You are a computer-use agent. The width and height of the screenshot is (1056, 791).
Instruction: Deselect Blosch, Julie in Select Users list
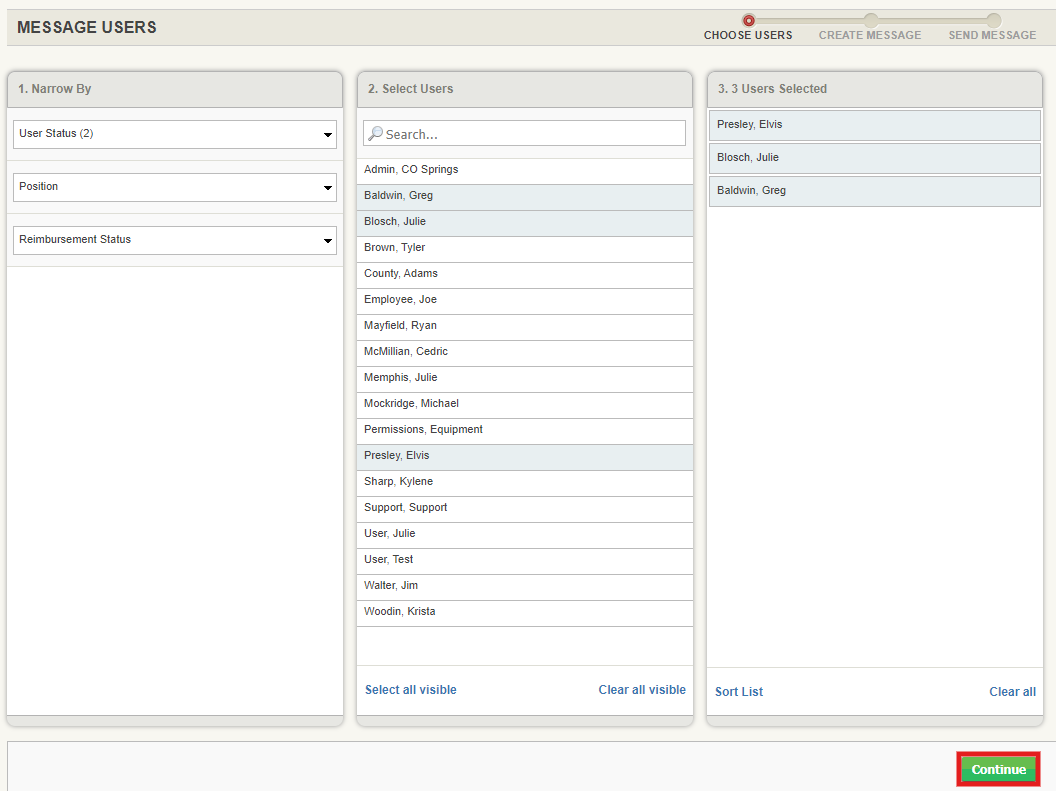click(x=525, y=221)
